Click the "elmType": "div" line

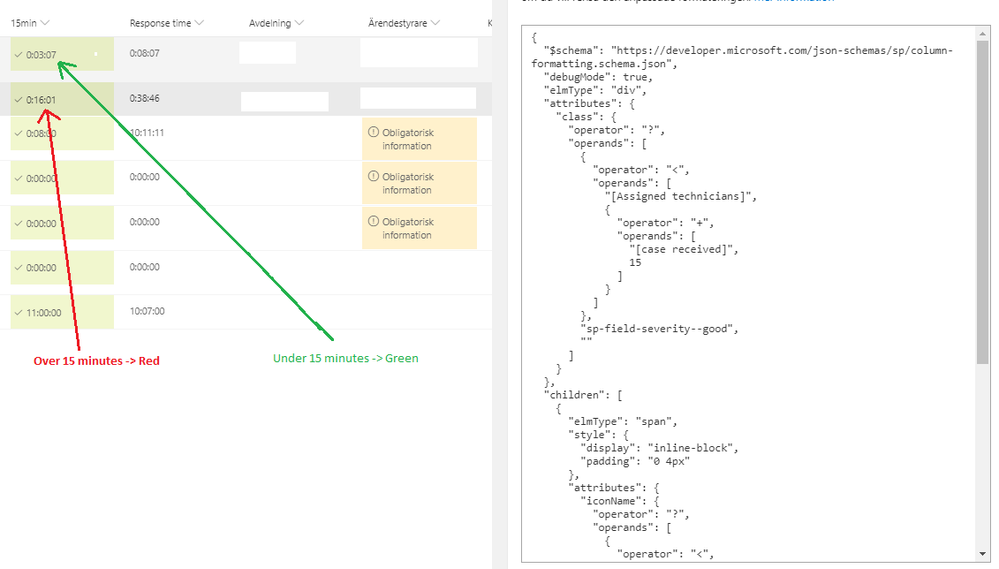tap(595, 90)
